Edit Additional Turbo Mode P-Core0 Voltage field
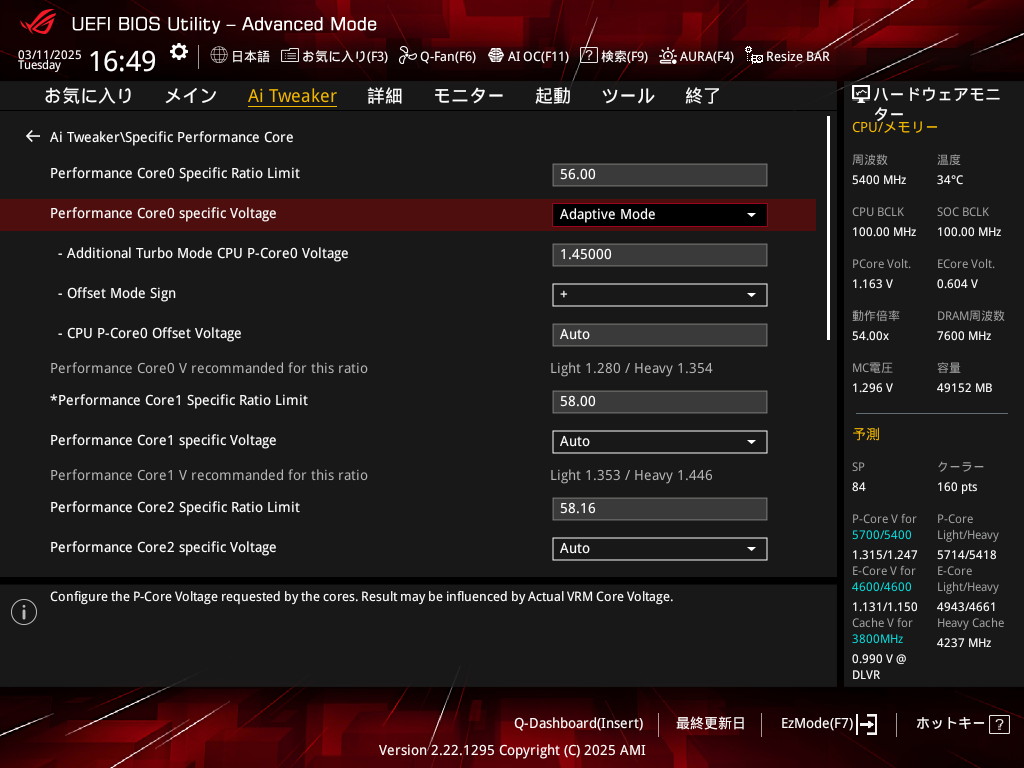1024x768 pixels. [x=660, y=255]
